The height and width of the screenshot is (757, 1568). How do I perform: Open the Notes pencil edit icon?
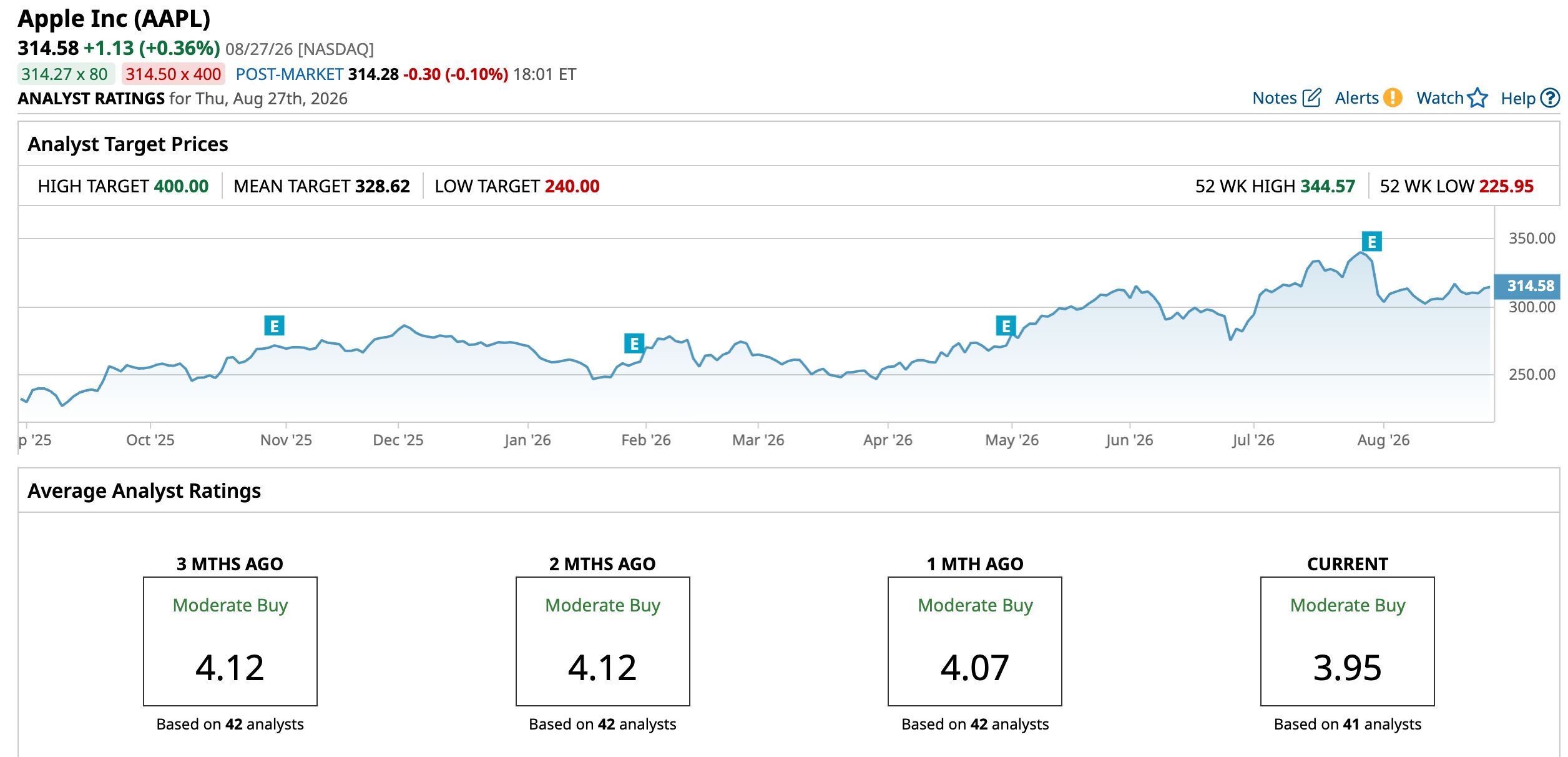tap(1311, 98)
